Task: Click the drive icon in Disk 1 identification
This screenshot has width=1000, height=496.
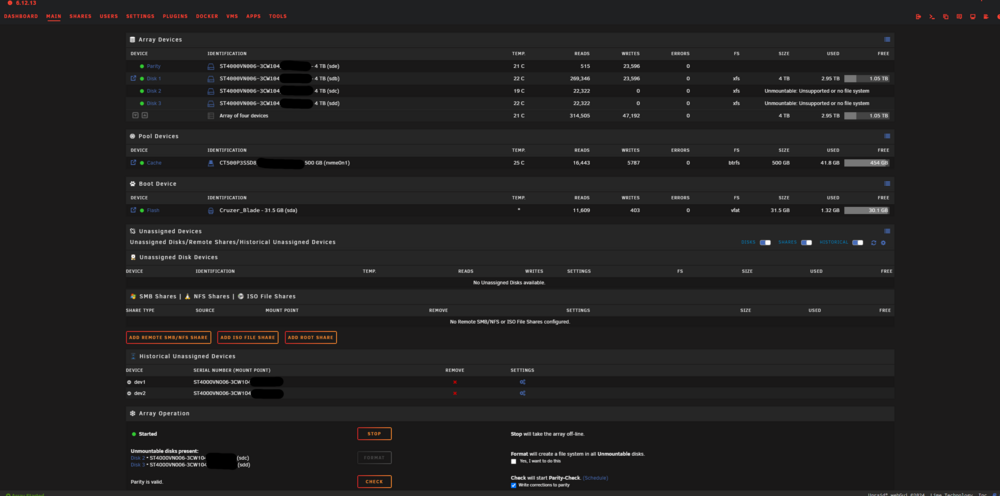Action: click(x=210, y=78)
